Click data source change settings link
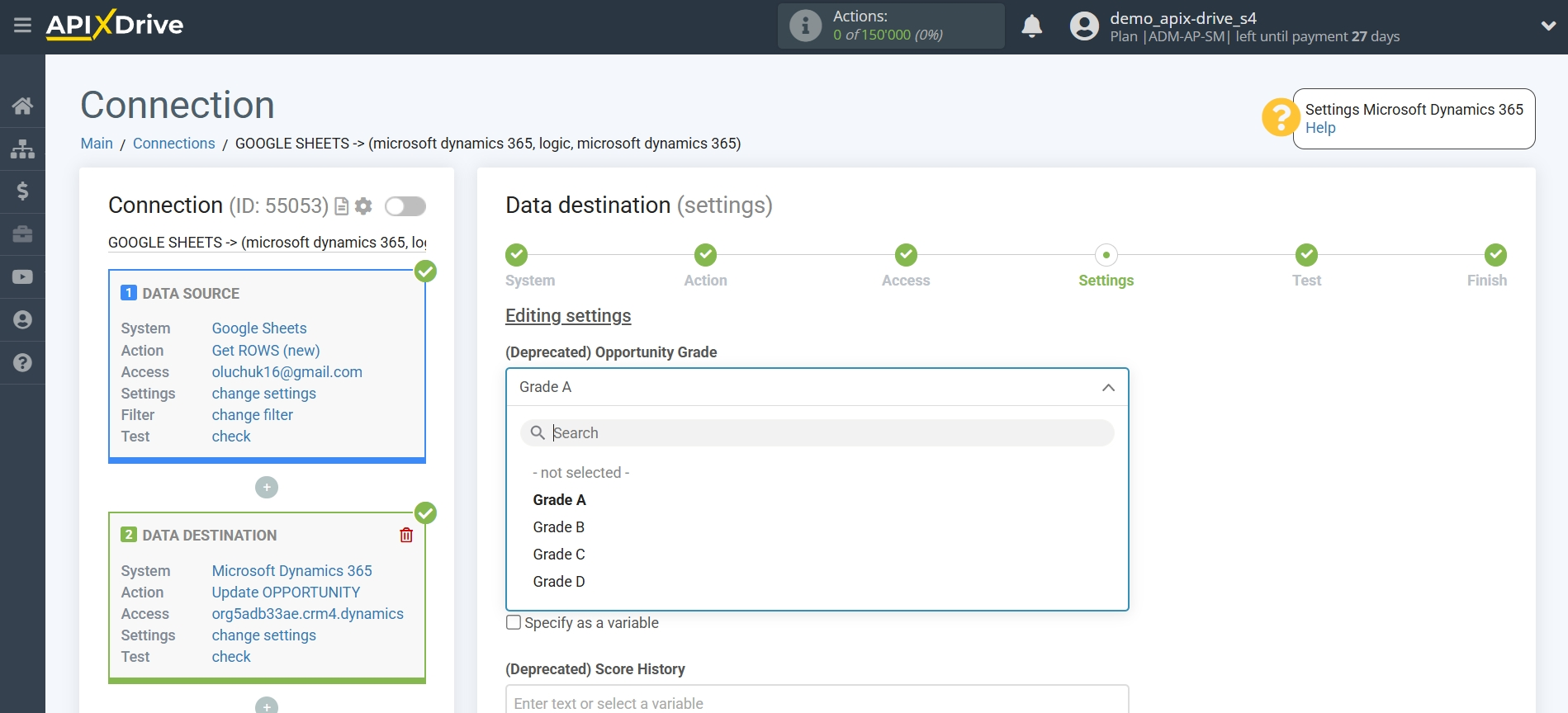This screenshot has width=1568, height=713. tap(264, 394)
